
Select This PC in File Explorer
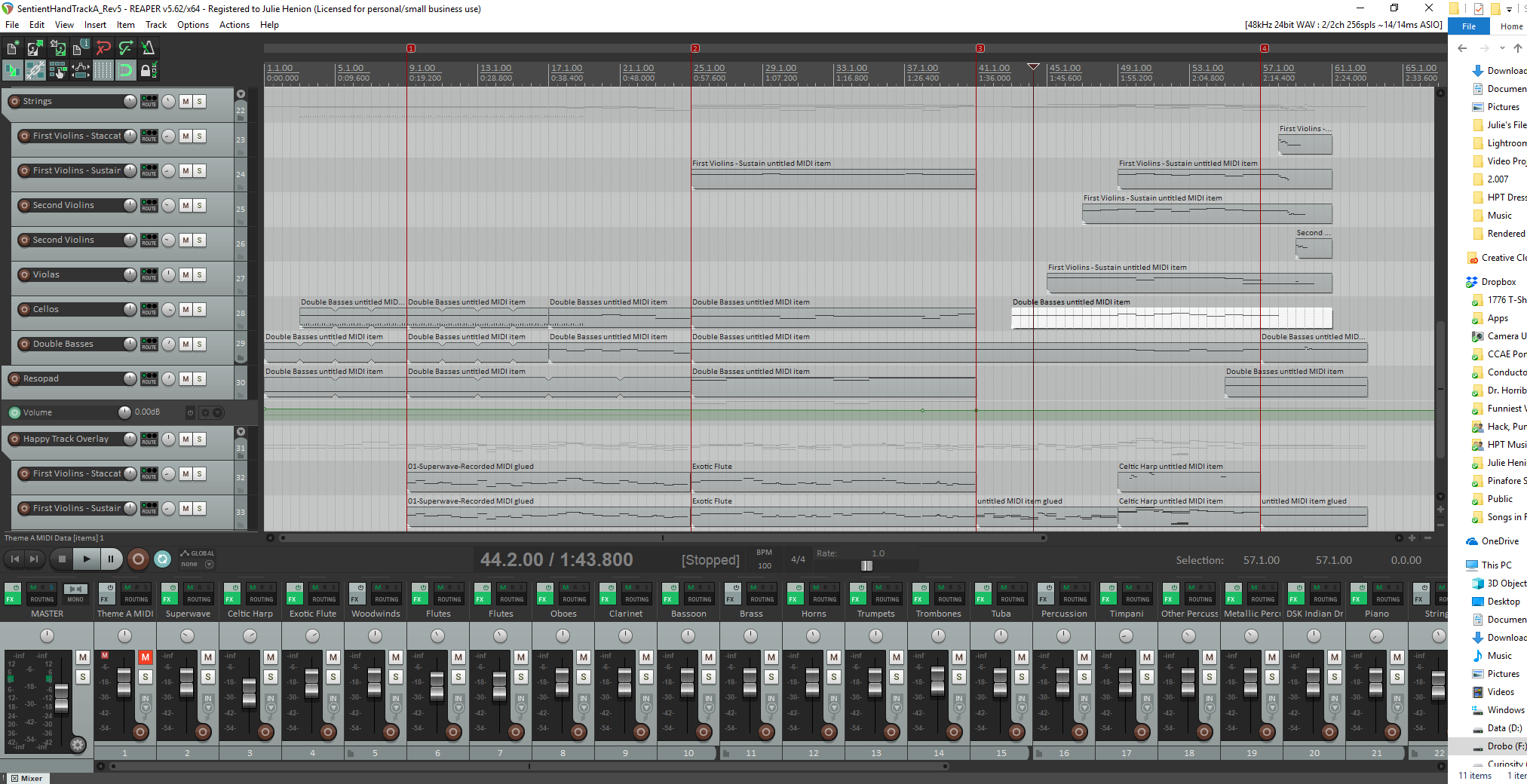pyautogui.click(x=1496, y=565)
